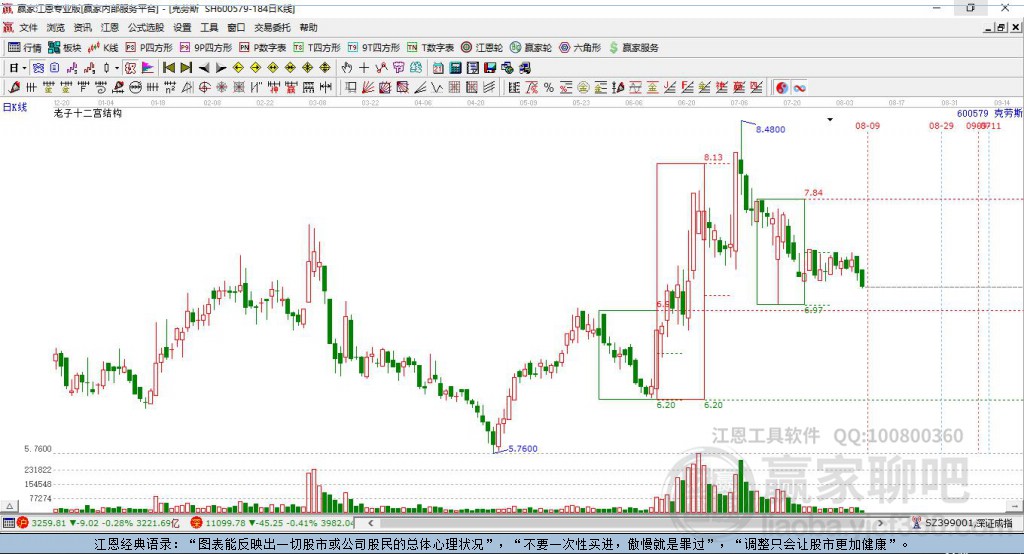
Task: Open the 浏览 menu
Action: tap(56, 27)
